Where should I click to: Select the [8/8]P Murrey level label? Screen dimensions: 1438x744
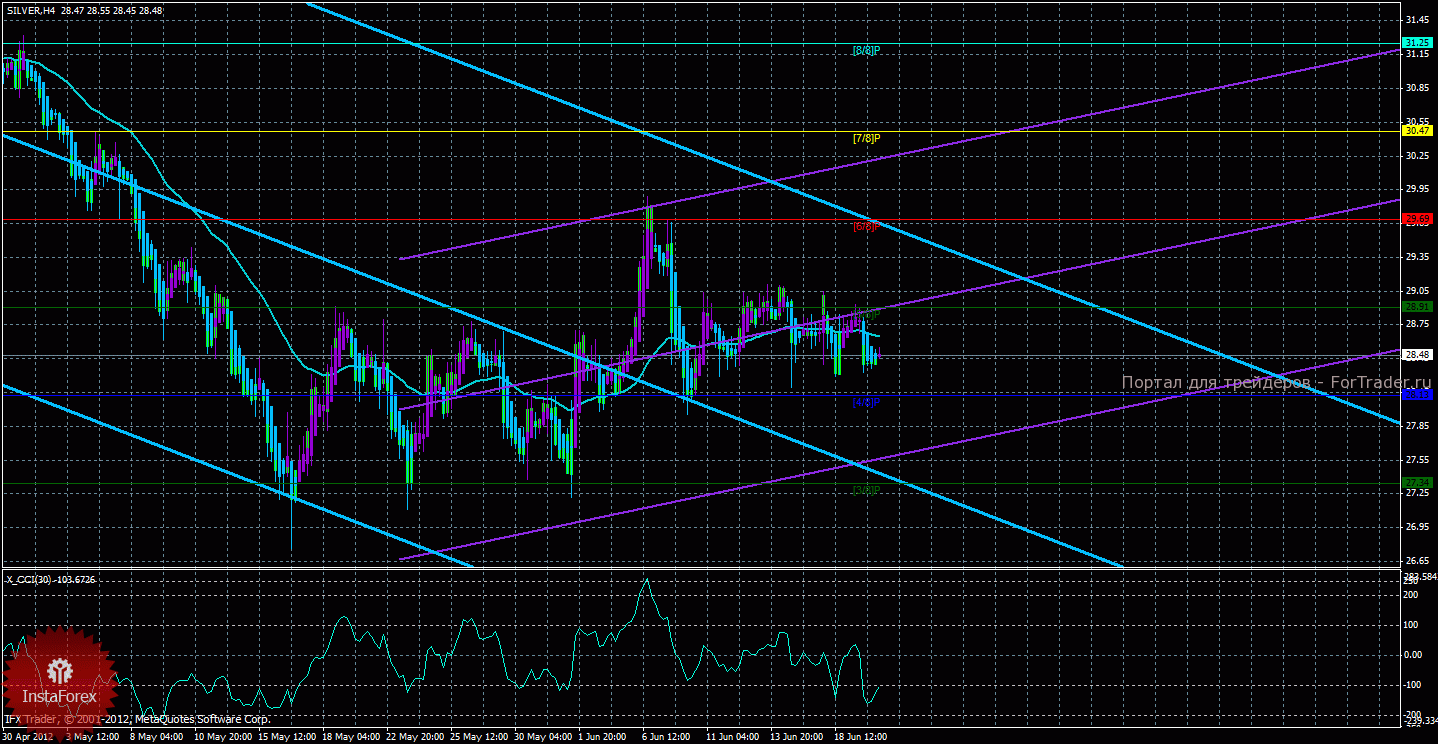[866, 50]
